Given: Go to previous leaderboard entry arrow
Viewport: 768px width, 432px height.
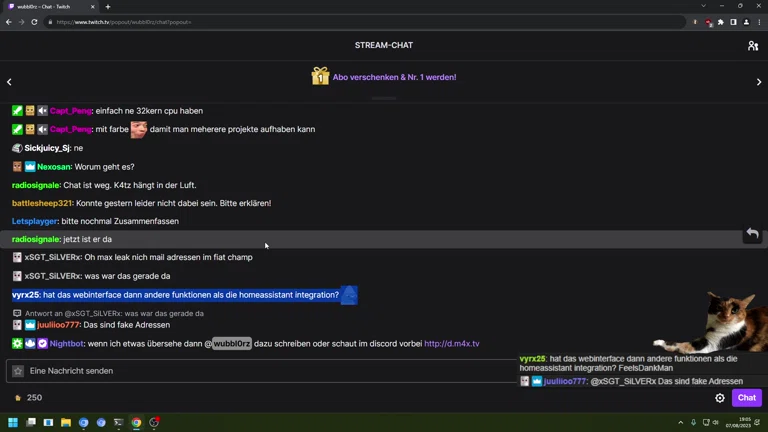Looking at the screenshot, I should tap(9, 82).
